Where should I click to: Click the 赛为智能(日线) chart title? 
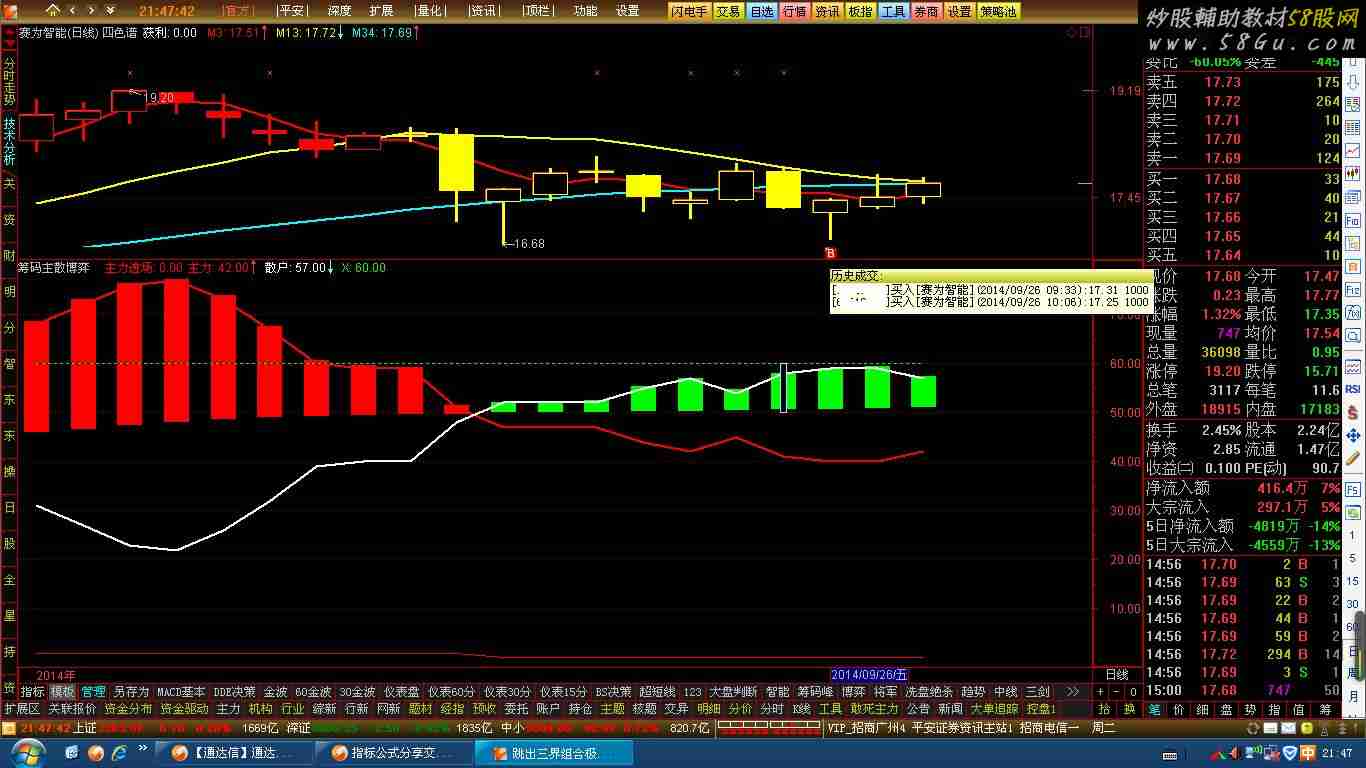(58, 32)
